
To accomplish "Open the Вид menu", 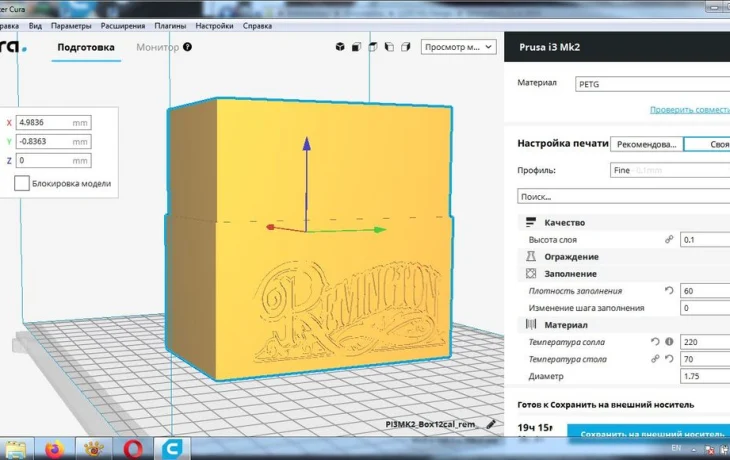I will tap(35, 26).
